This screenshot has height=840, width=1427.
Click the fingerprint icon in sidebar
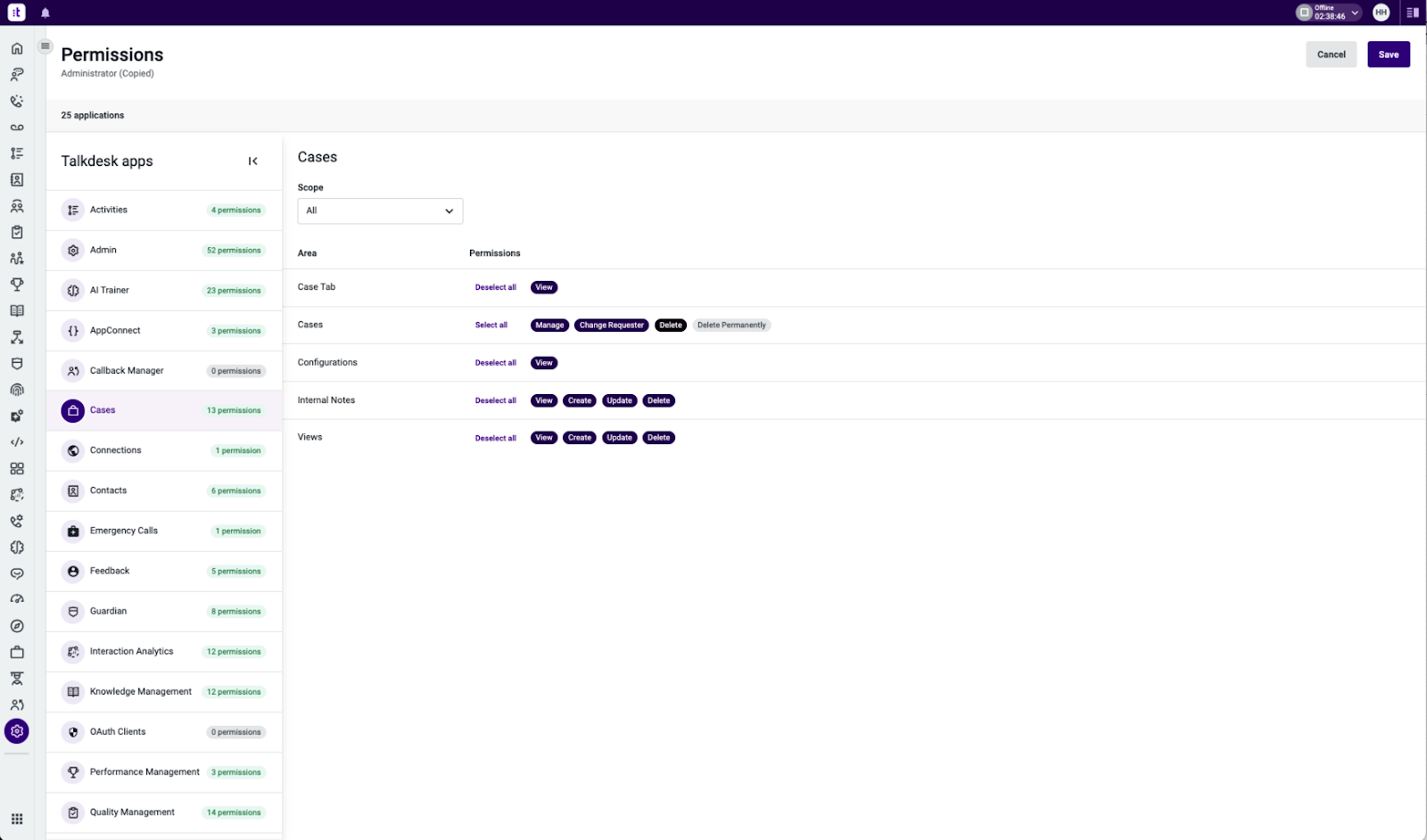tap(17, 390)
